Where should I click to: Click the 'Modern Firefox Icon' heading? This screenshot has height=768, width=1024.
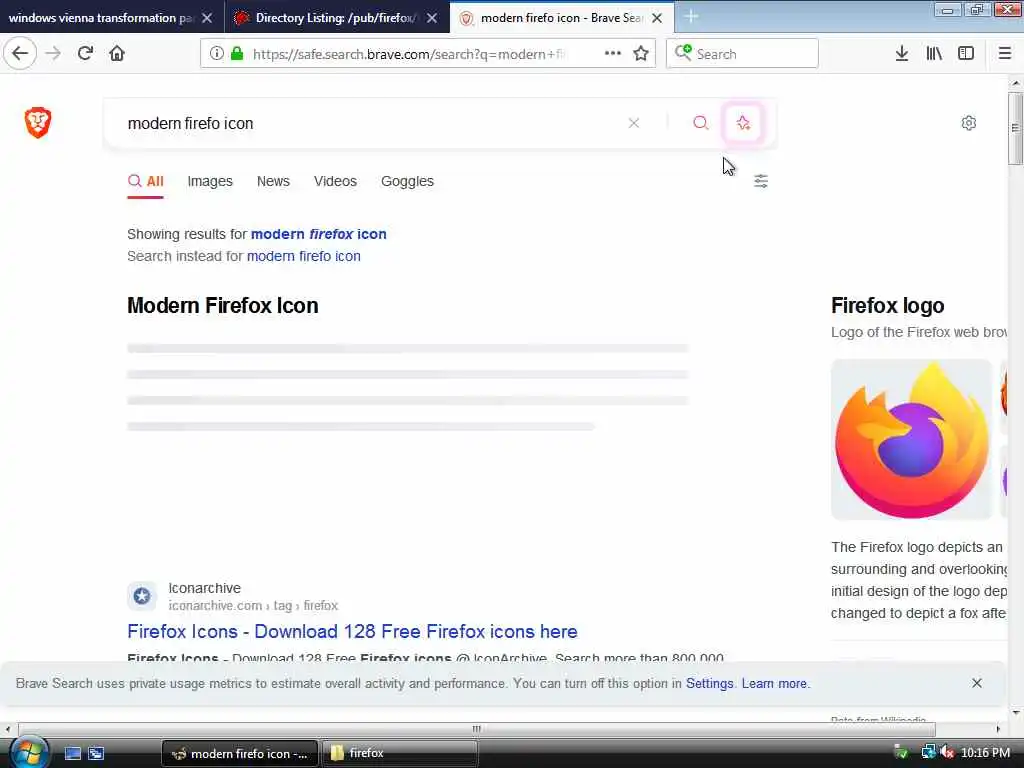pyautogui.click(x=223, y=306)
